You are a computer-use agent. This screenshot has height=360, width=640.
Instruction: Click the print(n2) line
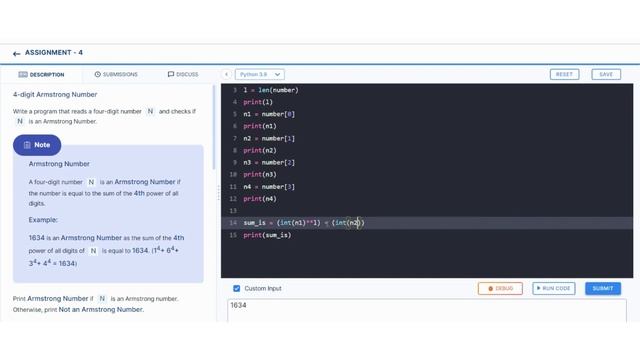260,150
